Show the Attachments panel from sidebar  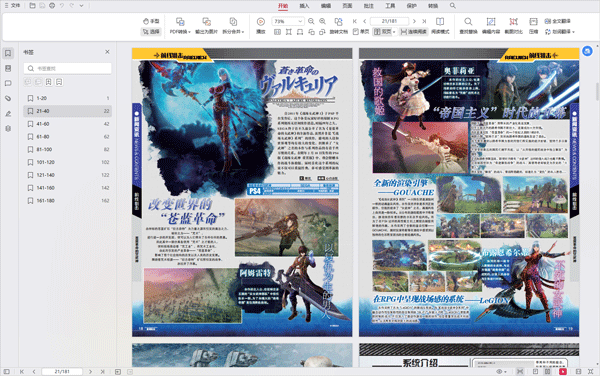click(8, 98)
